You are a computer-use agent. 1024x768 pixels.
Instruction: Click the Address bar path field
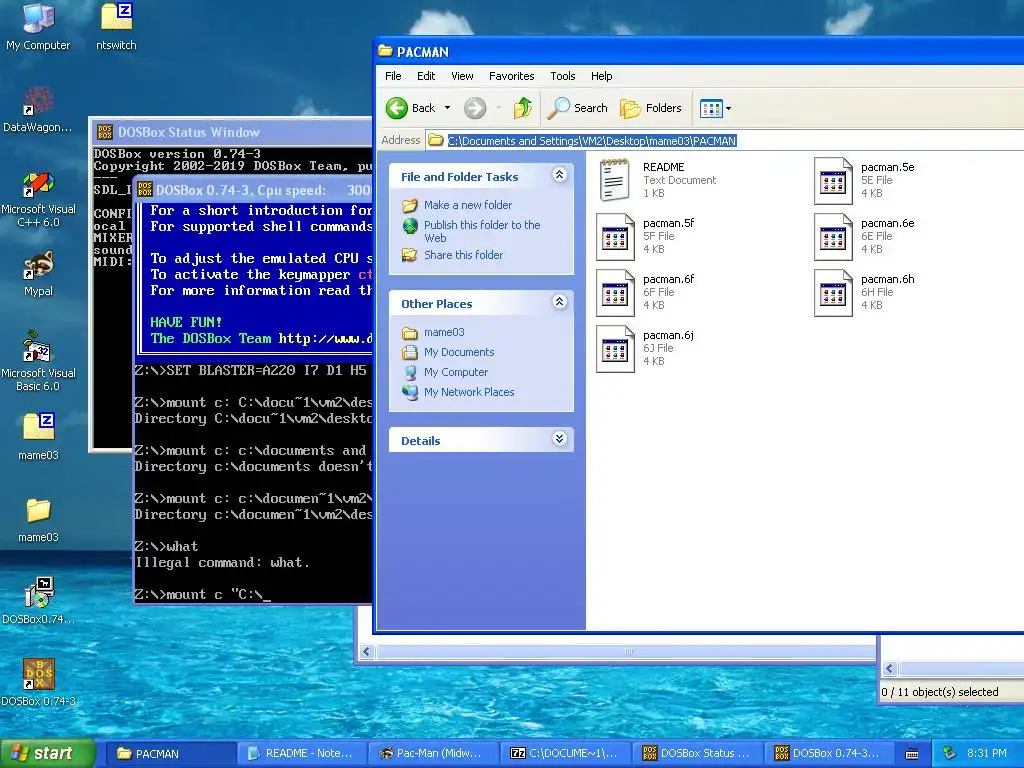[x=725, y=140]
